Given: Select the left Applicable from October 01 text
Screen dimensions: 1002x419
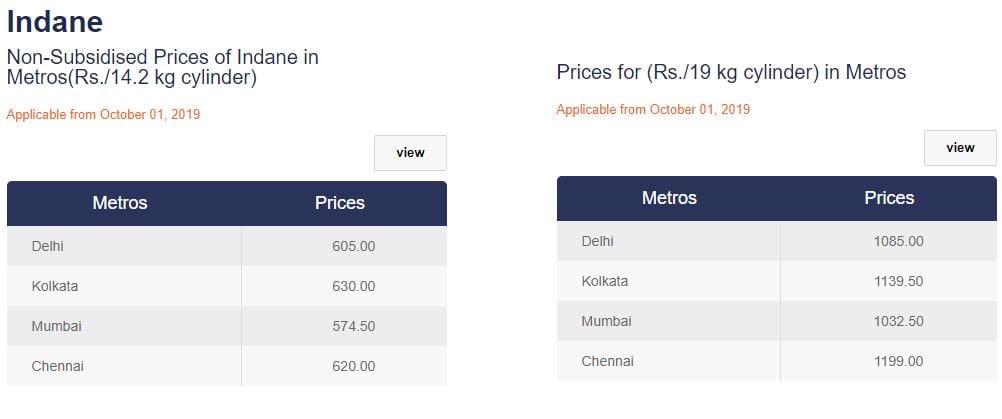Looking at the screenshot, I should point(103,115).
